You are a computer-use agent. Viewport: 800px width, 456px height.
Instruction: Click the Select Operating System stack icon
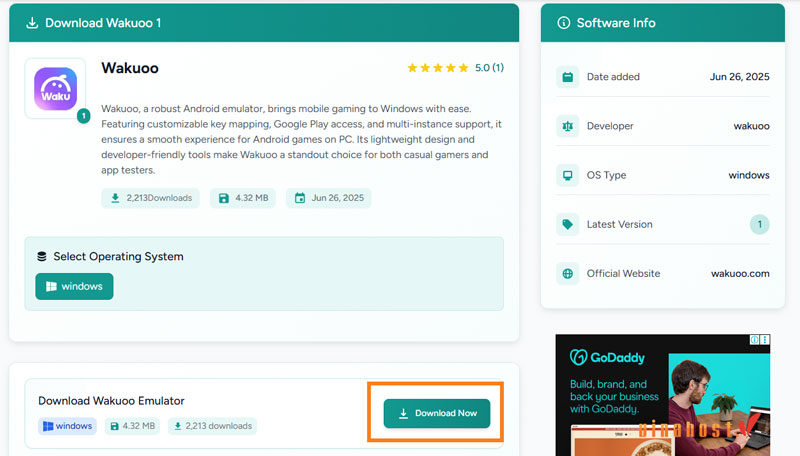(x=42, y=257)
